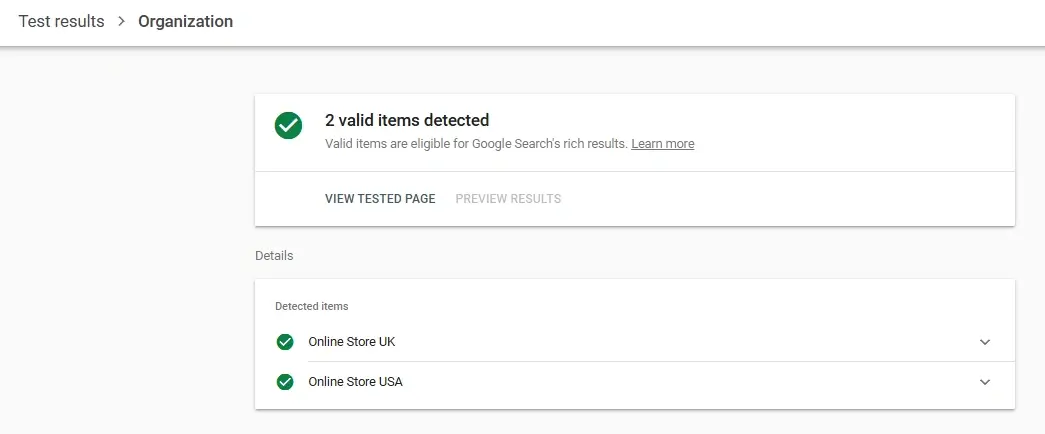Open the Learn more link

pos(662,144)
